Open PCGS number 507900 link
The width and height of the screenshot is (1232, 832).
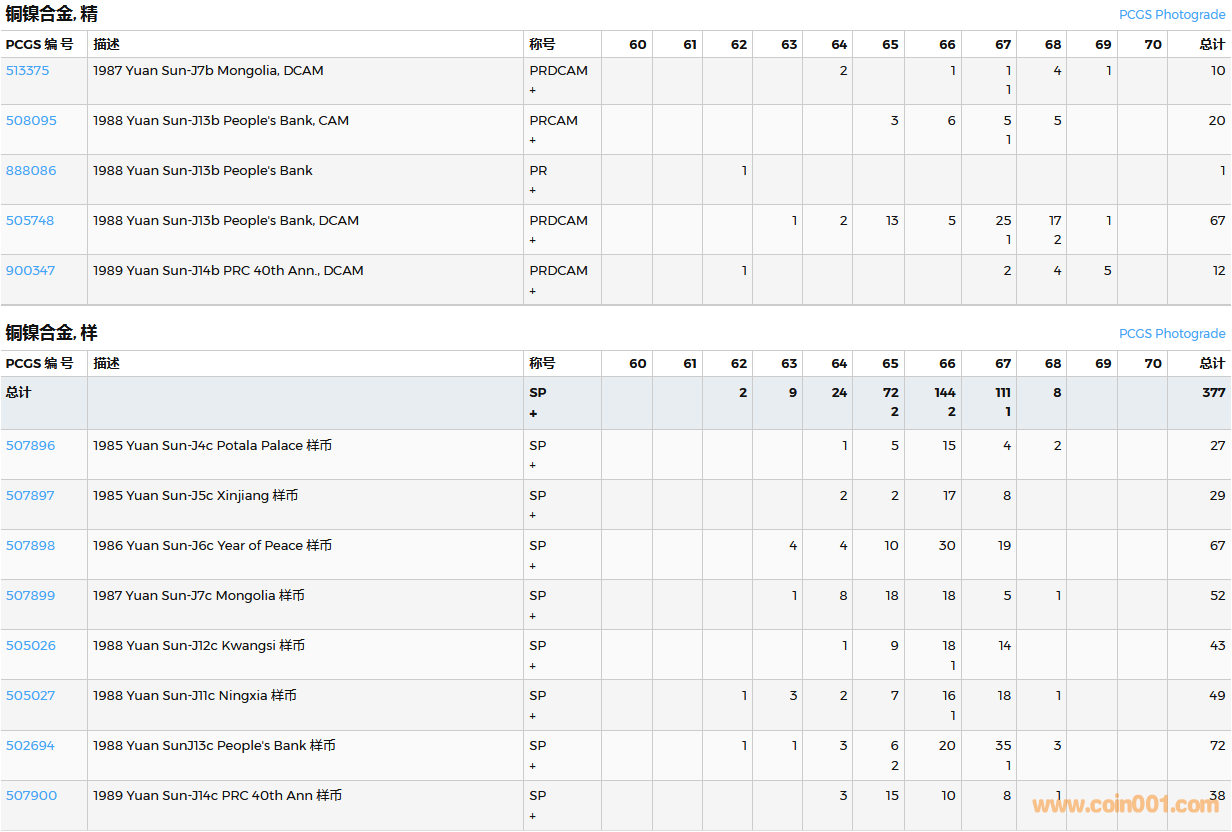(31, 796)
